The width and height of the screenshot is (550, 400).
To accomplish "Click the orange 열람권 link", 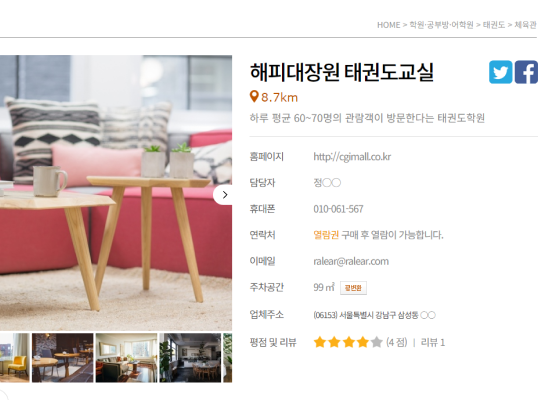I will coord(326,235).
